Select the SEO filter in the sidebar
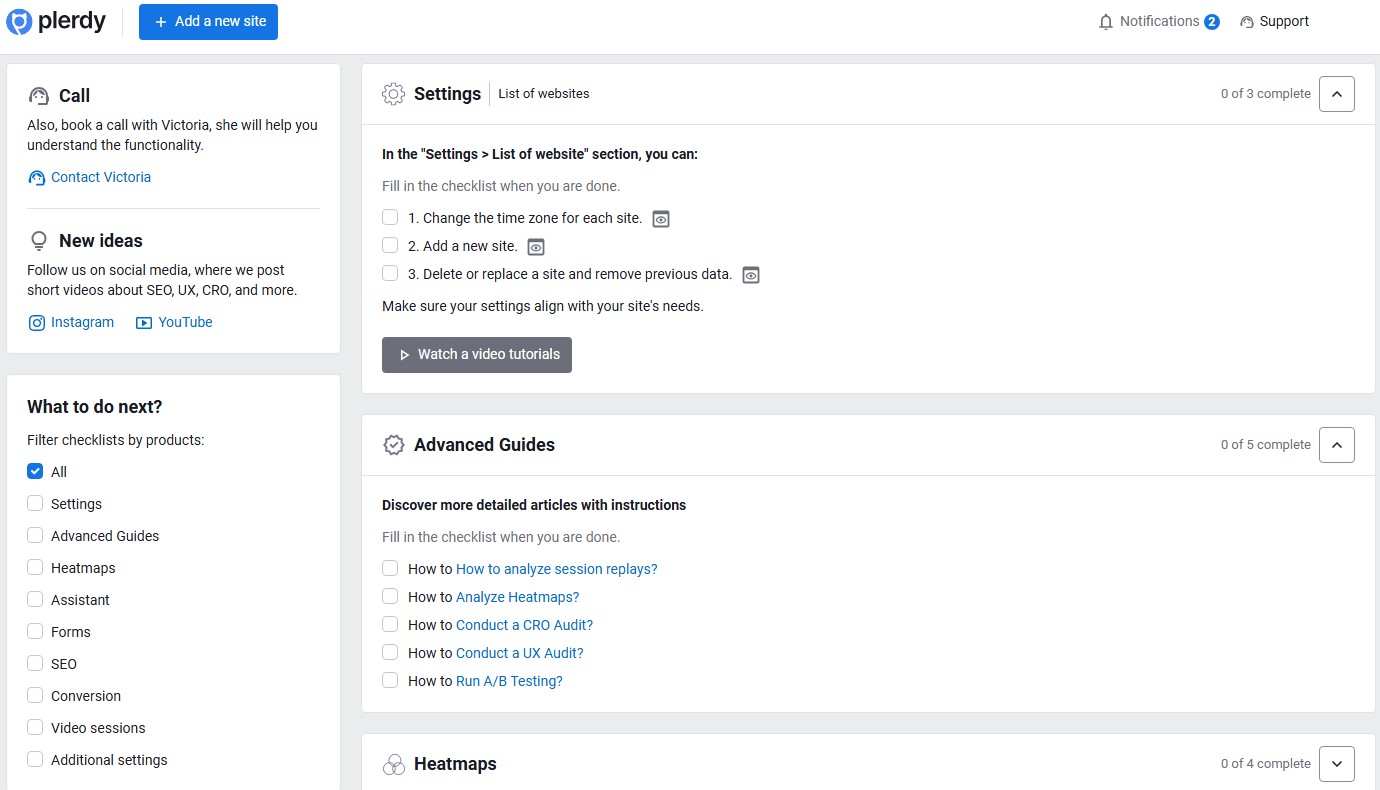This screenshot has width=1380, height=790. coord(35,663)
